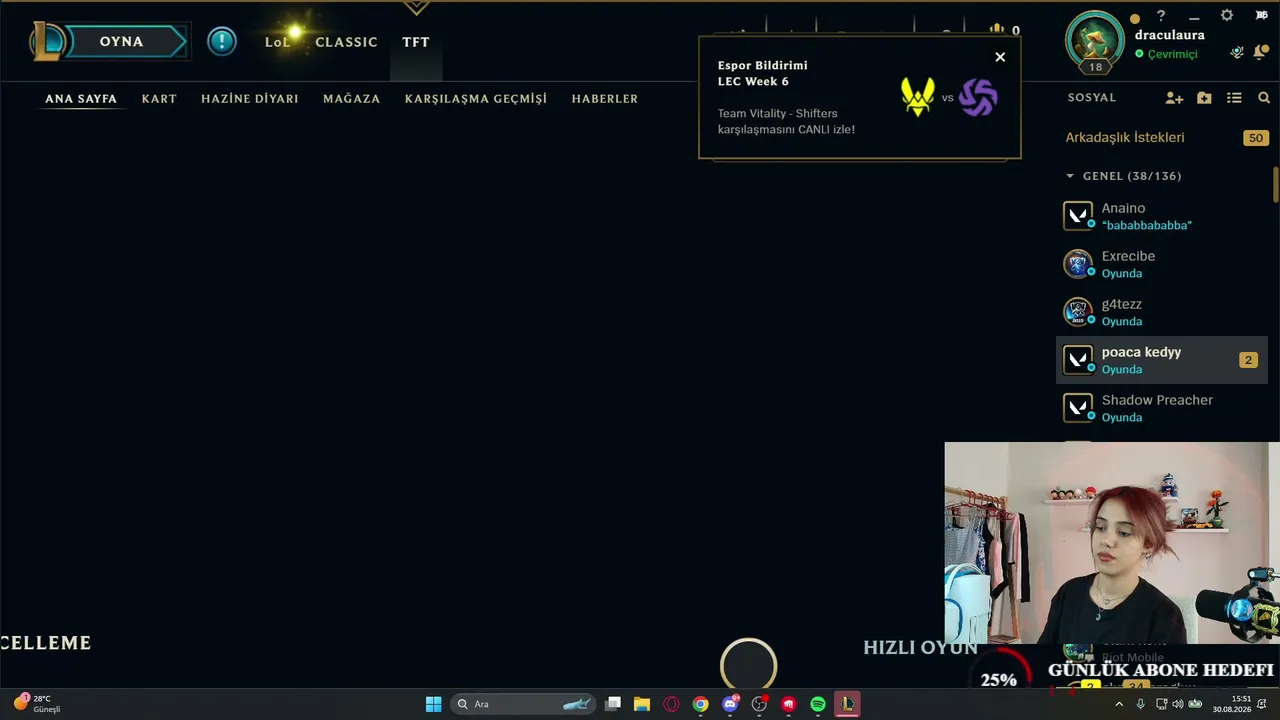
Task: Click the HIZLI OYUN quick play label
Action: click(x=920, y=647)
